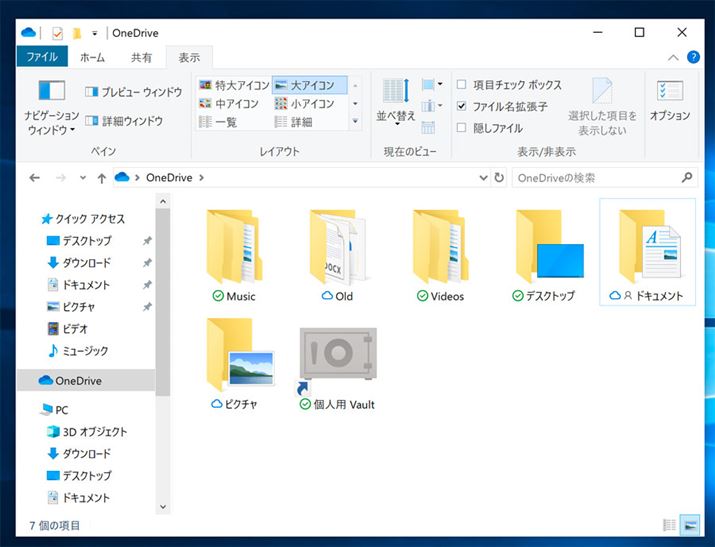This screenshot has width=715, height=547.
Task: Open the ファイル tab
Action: point(42,57)
